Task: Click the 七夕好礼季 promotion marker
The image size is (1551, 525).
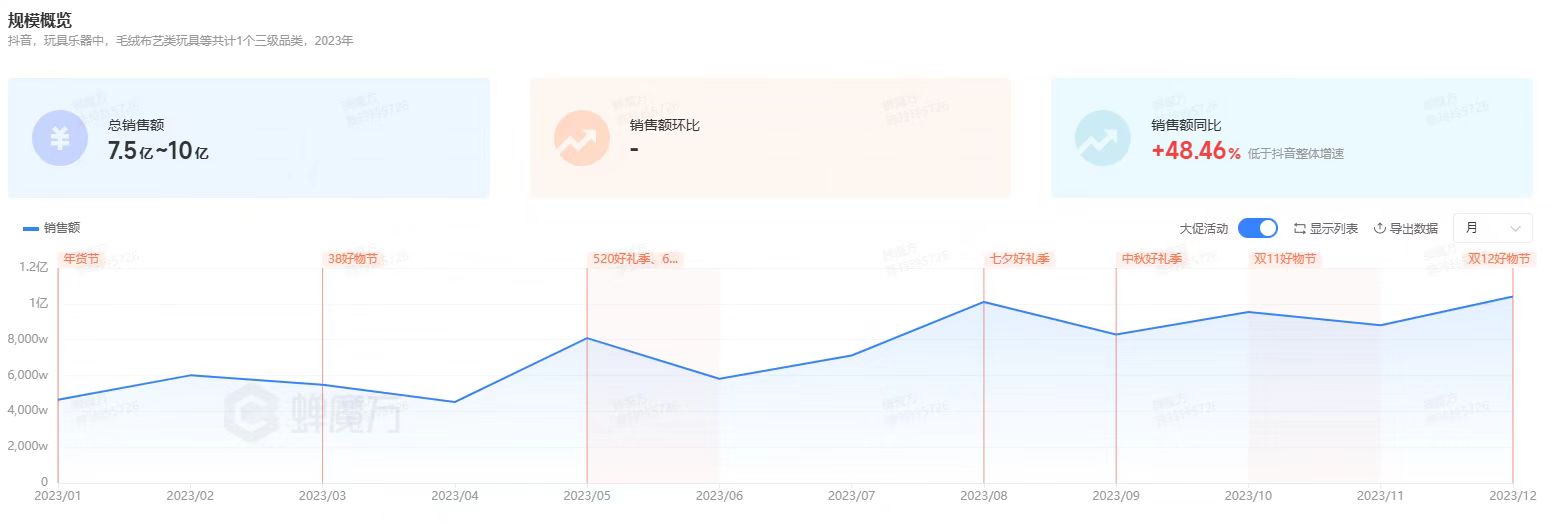Action: coord(1019,259)
